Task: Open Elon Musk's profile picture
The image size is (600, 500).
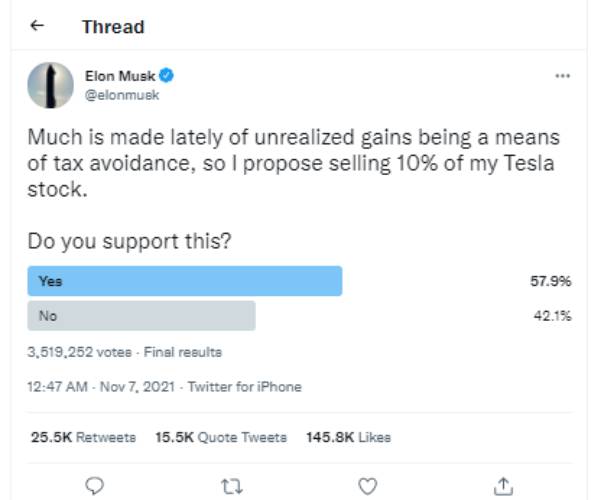Action: (x=49, y=85)
